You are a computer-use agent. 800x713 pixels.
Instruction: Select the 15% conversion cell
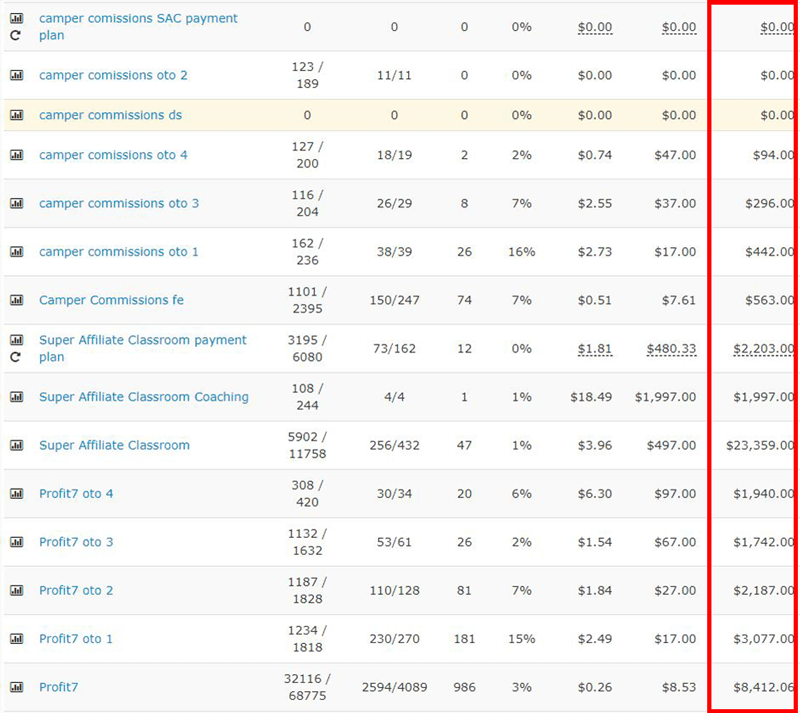pos(521,639)
